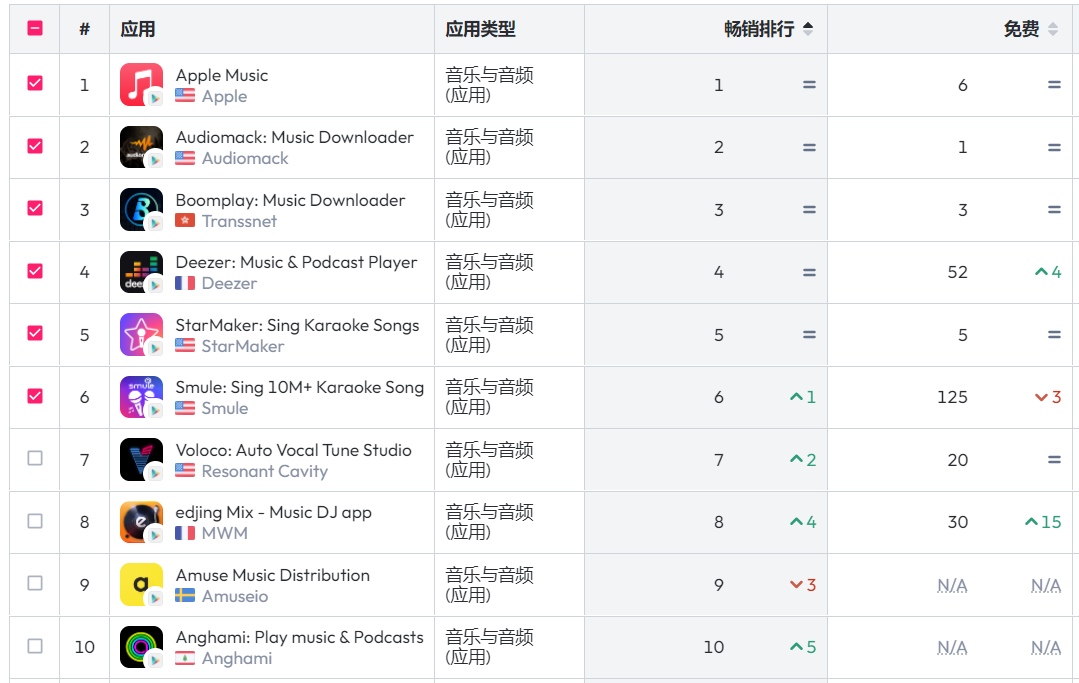Click the 应用 column header
Screen dimensions: 1079x683
click(x=138, y=29)
